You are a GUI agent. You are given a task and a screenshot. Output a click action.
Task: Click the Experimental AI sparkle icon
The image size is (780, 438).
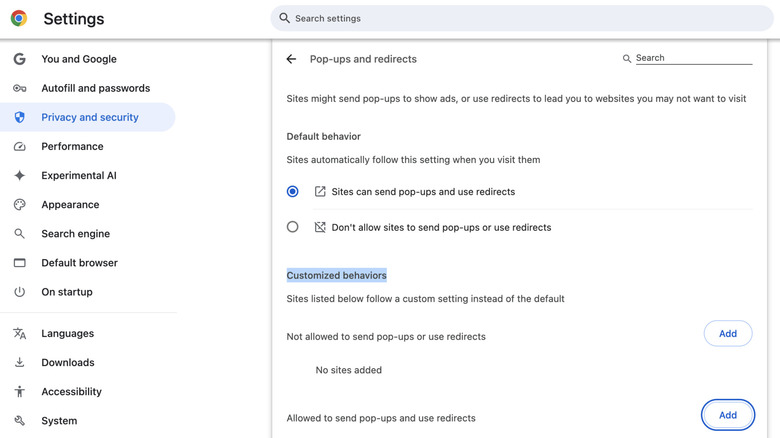point(19,175)
